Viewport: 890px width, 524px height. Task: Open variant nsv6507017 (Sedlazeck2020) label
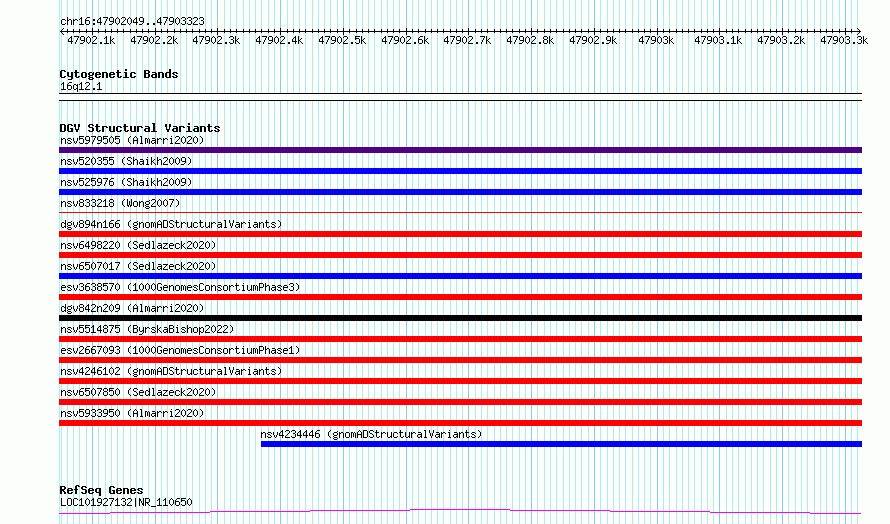138,266
